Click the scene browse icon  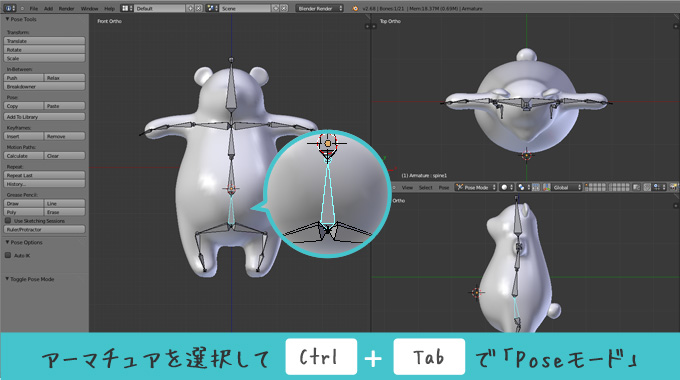(x=212, y=8)
